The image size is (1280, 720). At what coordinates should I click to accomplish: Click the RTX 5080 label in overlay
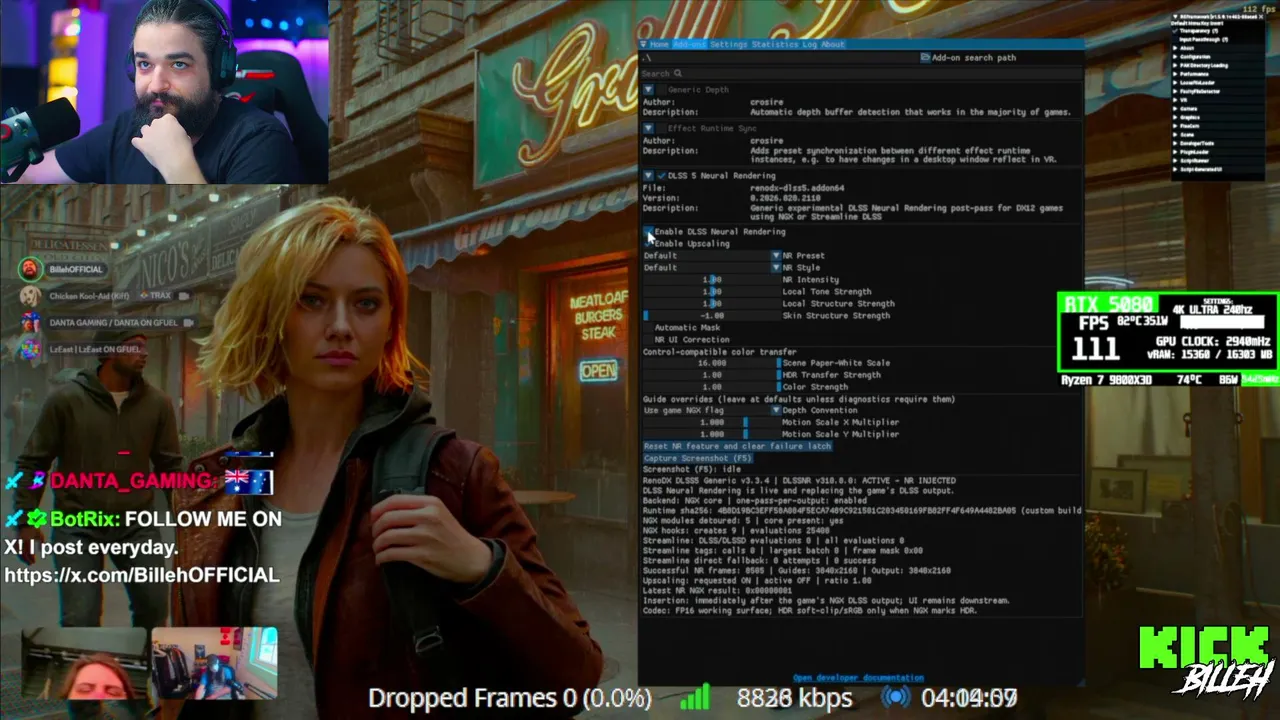coord(1109,304)
